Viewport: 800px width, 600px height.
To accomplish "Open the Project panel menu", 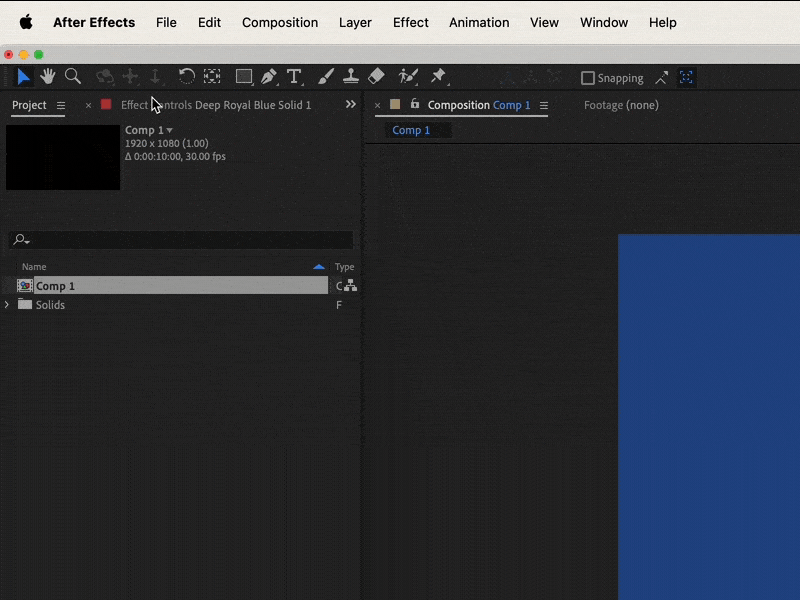I will coord(61,106).
